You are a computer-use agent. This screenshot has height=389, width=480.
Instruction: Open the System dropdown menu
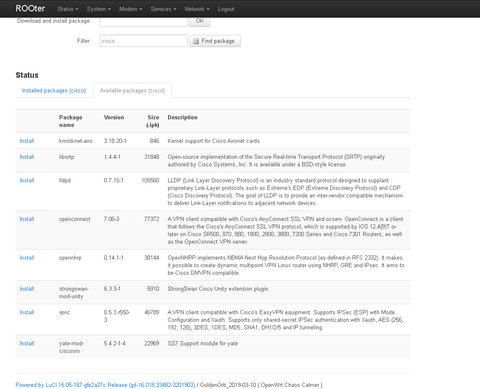tap(98, 9)
